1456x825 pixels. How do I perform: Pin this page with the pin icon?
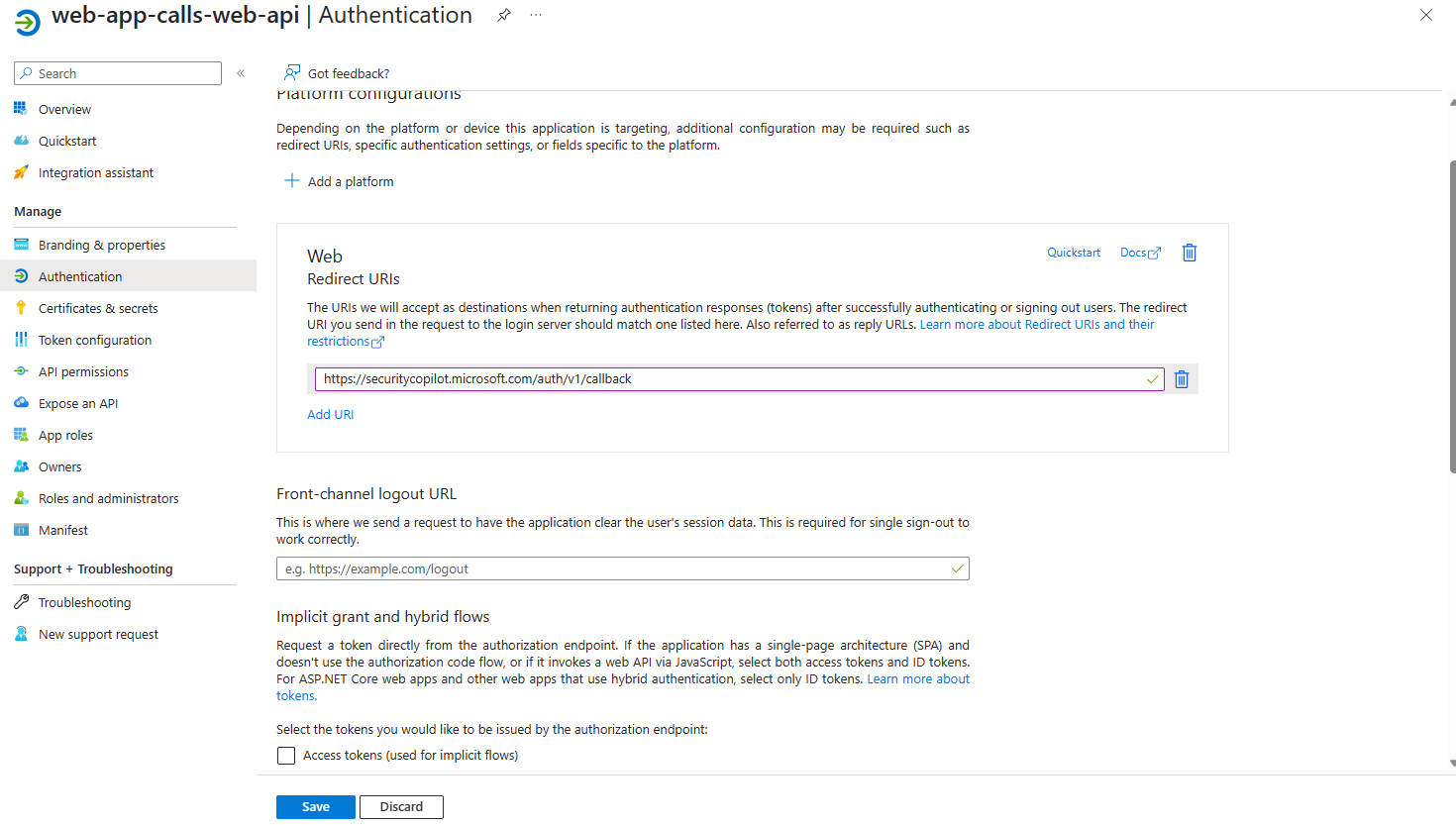click(504, 15)
